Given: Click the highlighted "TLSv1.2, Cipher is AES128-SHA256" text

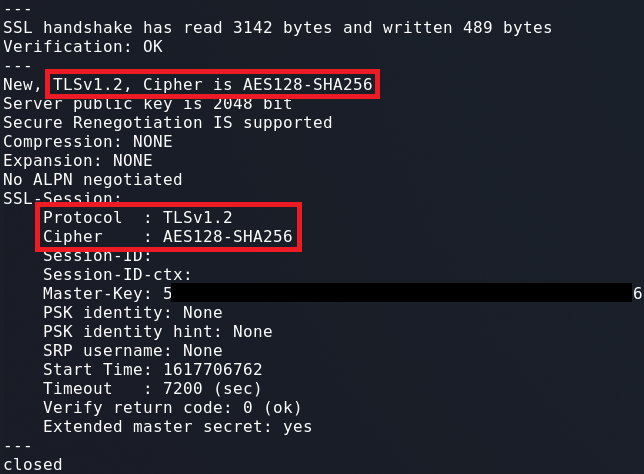Looking at the screenshot, I should point(212,85).
